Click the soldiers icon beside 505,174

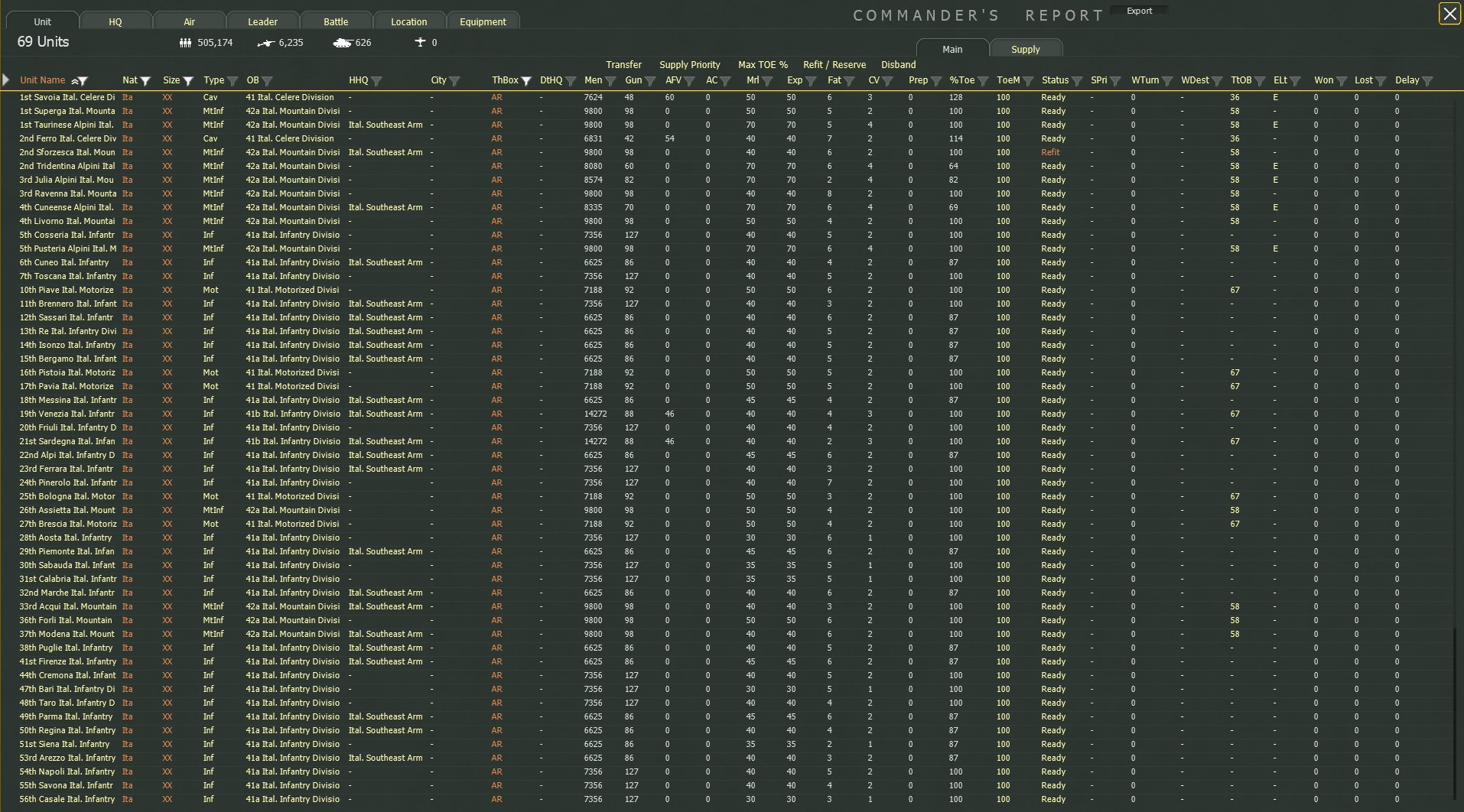[x=185, y=43]
